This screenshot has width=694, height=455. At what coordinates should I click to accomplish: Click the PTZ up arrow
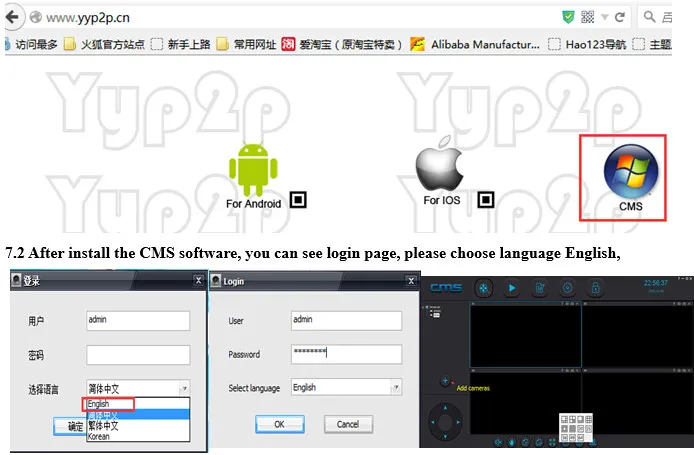pos(445,408)
